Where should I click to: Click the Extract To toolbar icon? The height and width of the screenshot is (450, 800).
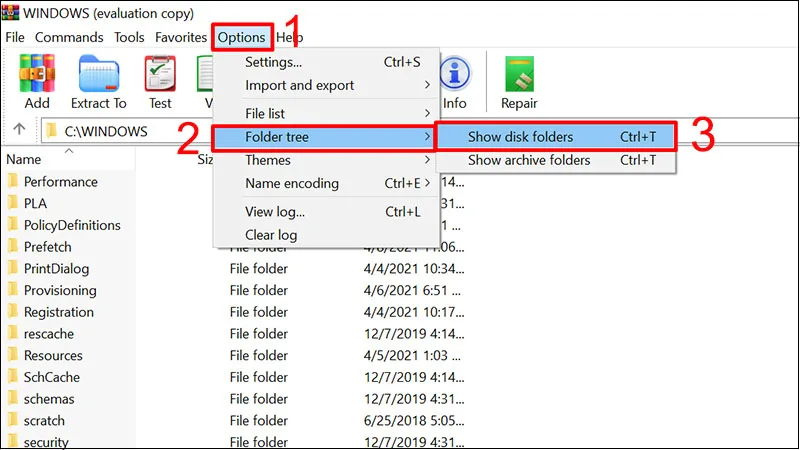tap(98, 74)
